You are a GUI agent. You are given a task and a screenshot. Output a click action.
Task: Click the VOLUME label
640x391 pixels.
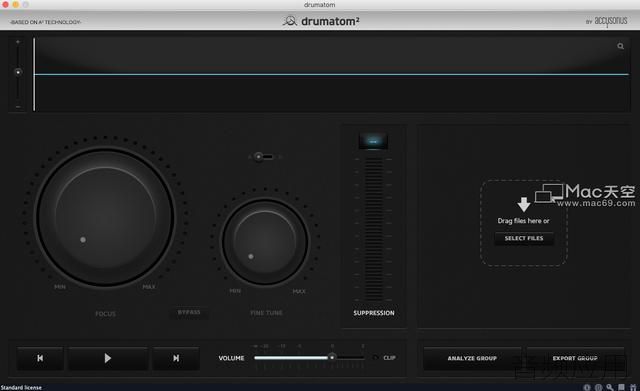231,358
